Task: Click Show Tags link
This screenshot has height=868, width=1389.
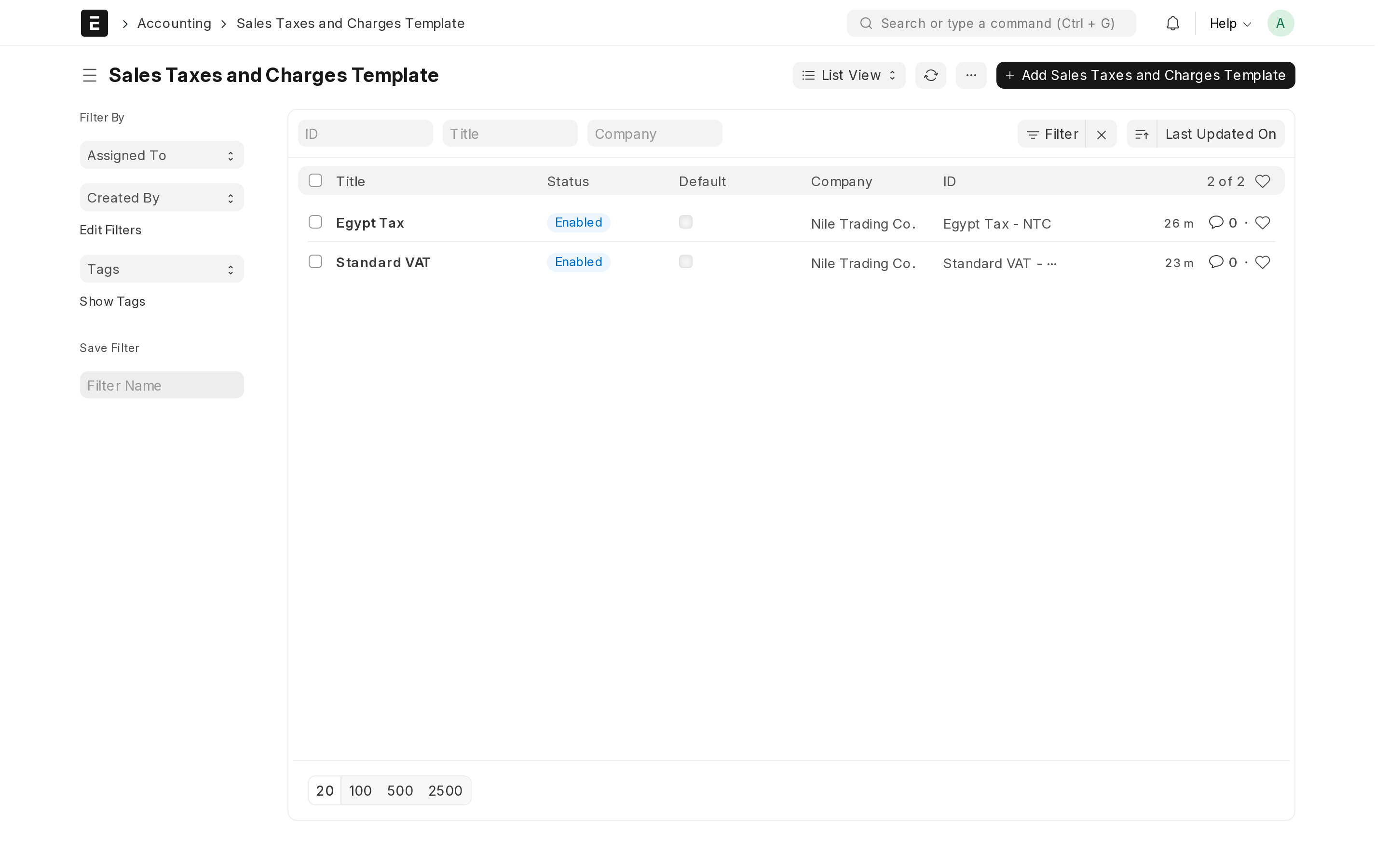Action: tap(112, 301)
